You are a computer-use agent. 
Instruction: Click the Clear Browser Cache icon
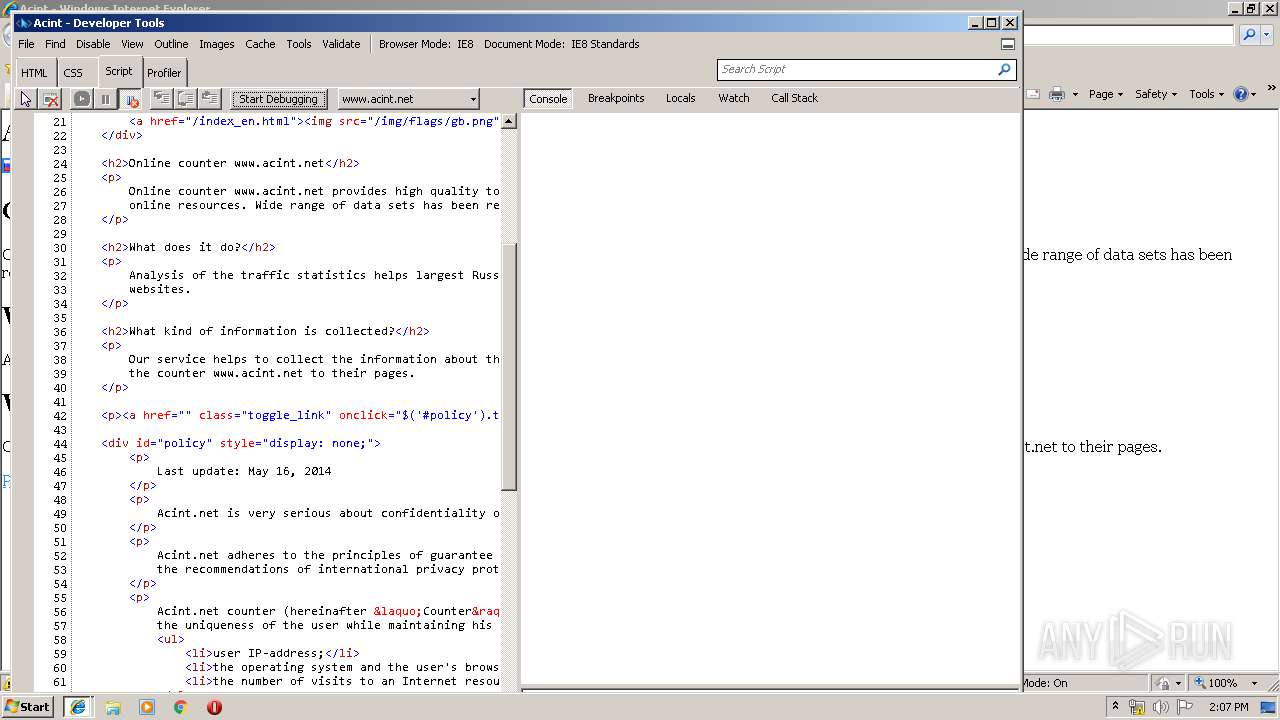51,99
